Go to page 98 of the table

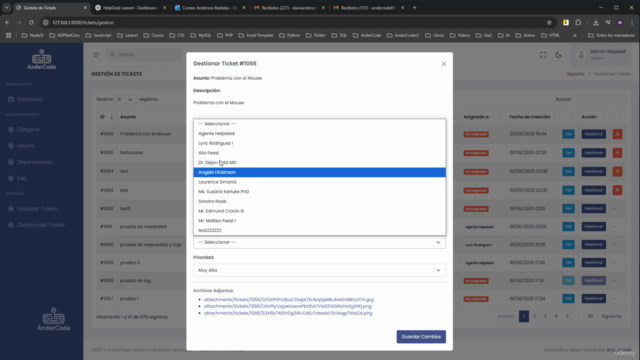(x=590, y=316)
